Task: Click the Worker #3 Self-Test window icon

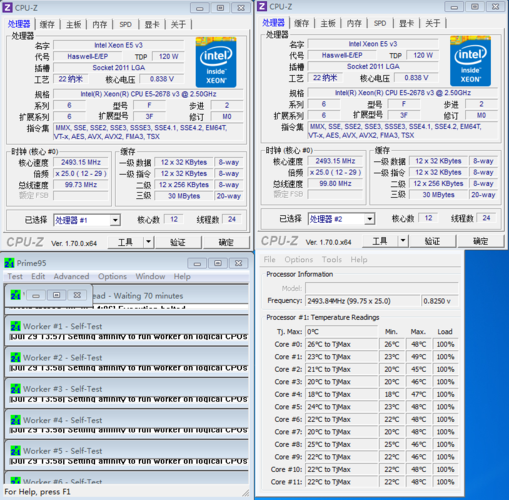Action: 15,389
